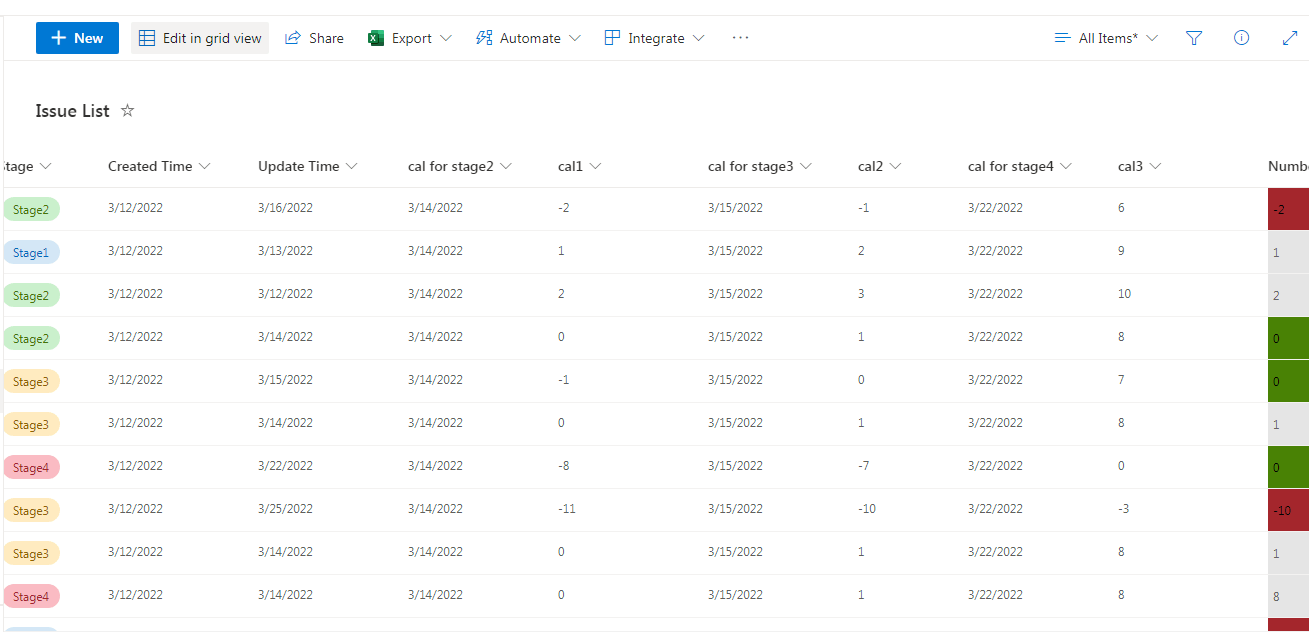The image size is (1309, 632).
Task: Open the details info pane icon
Action: click(x=1242, y=38)
